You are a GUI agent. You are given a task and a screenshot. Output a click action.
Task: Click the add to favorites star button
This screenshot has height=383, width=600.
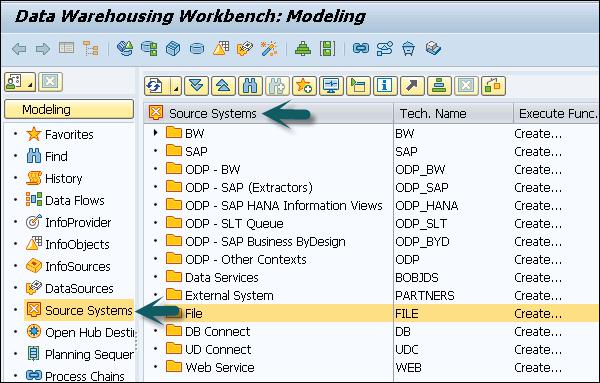click(304, 86)
